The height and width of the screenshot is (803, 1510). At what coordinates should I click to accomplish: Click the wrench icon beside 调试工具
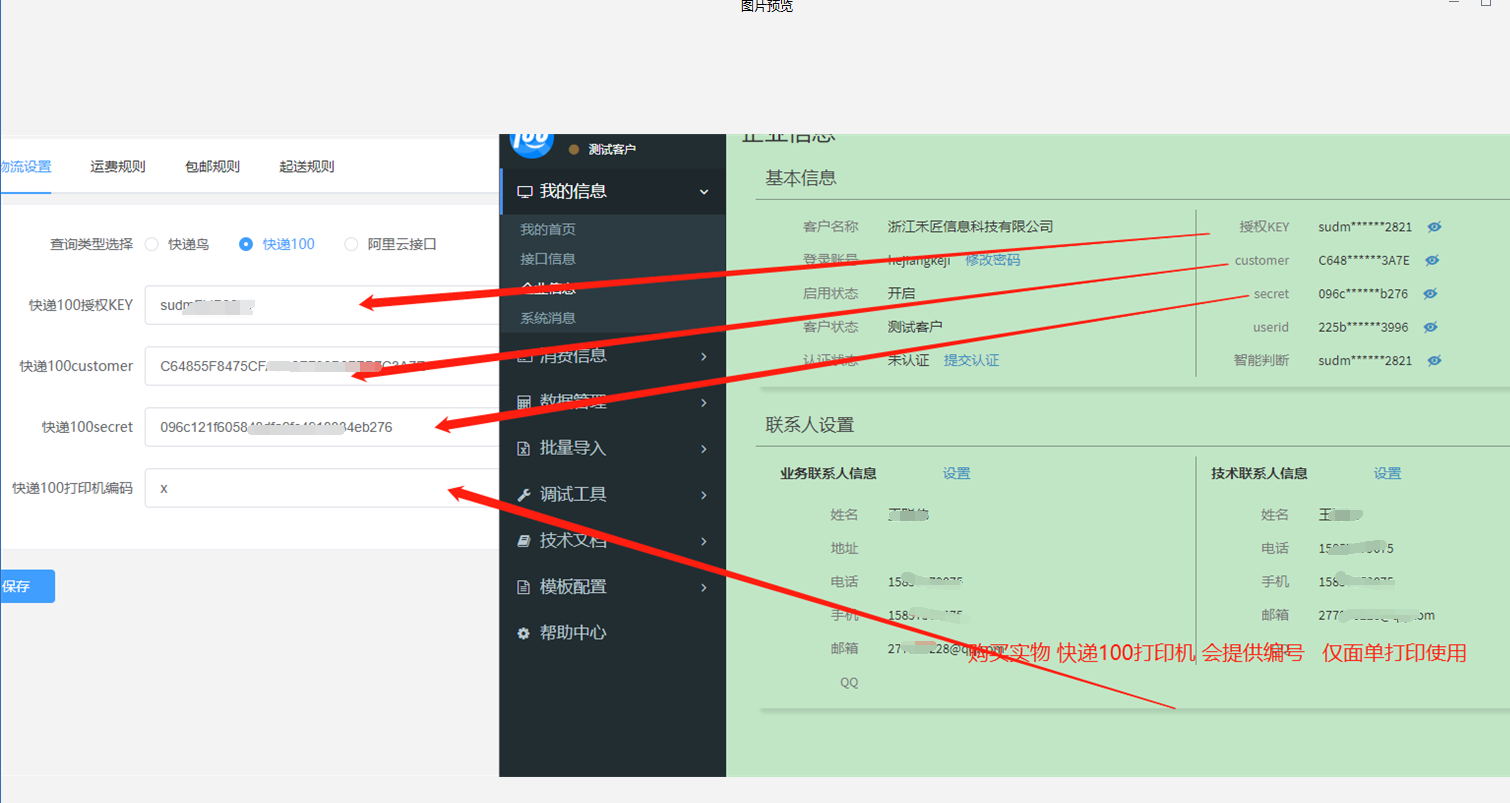tap(524, 494)
